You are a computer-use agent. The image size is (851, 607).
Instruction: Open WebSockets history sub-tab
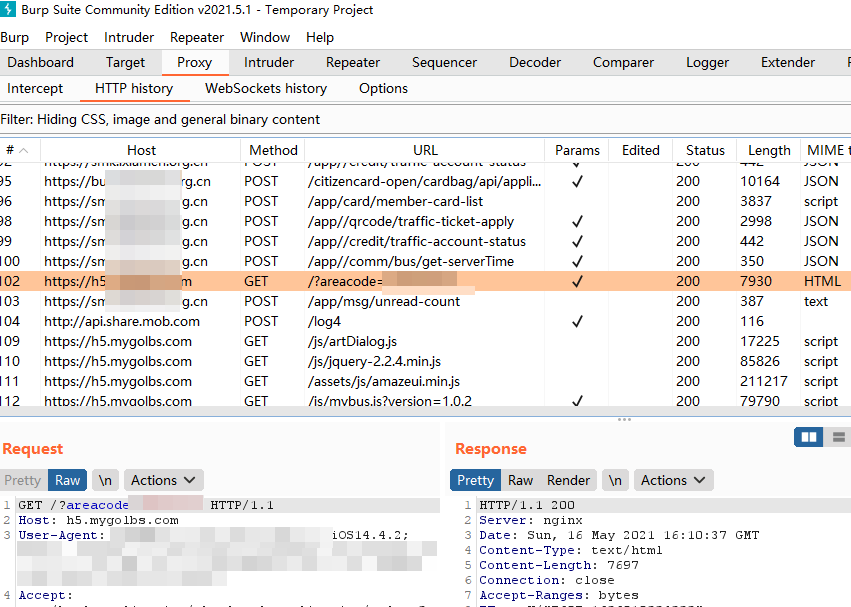(266, 88)
